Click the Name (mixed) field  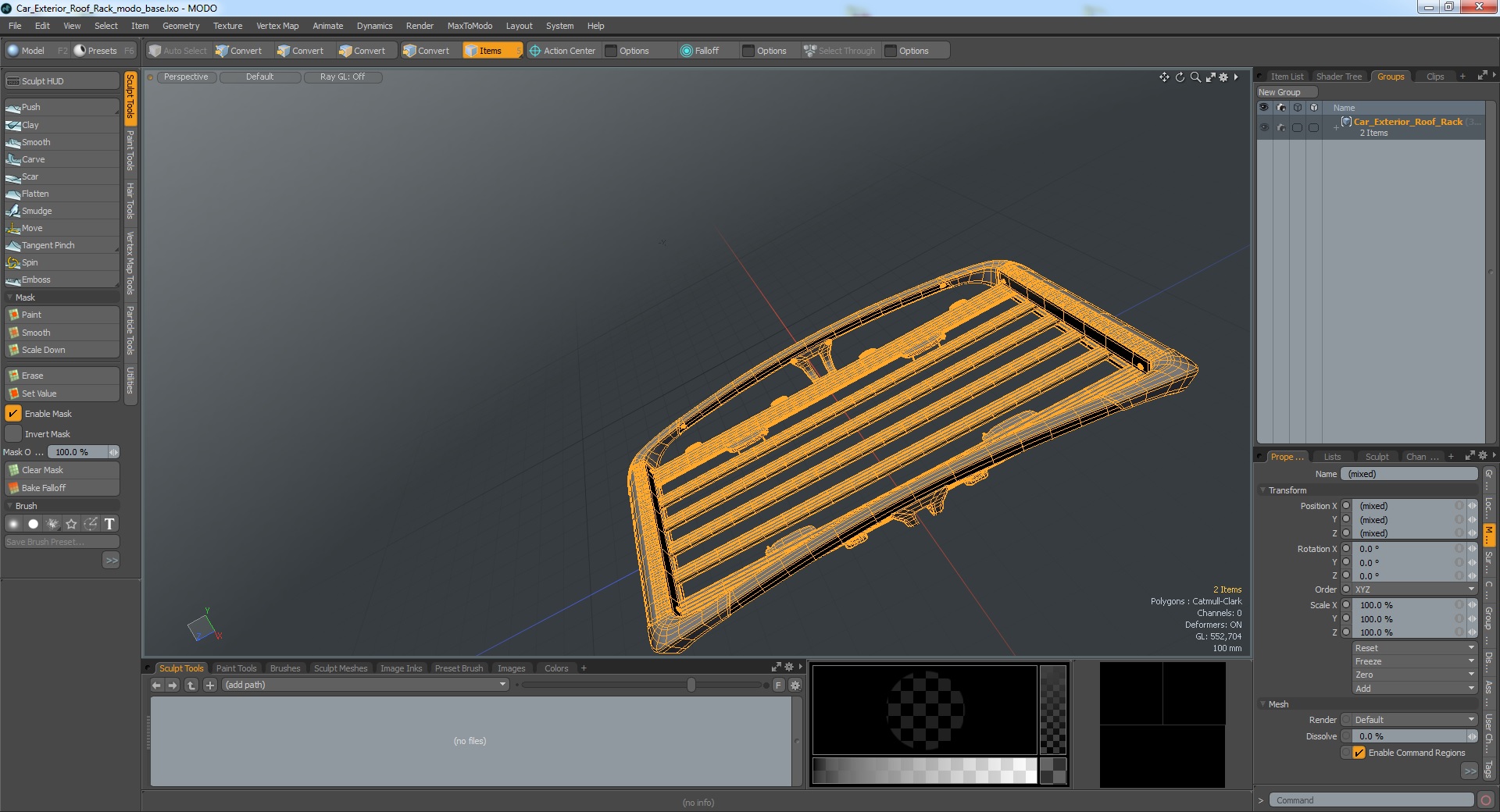[1409, 474]
